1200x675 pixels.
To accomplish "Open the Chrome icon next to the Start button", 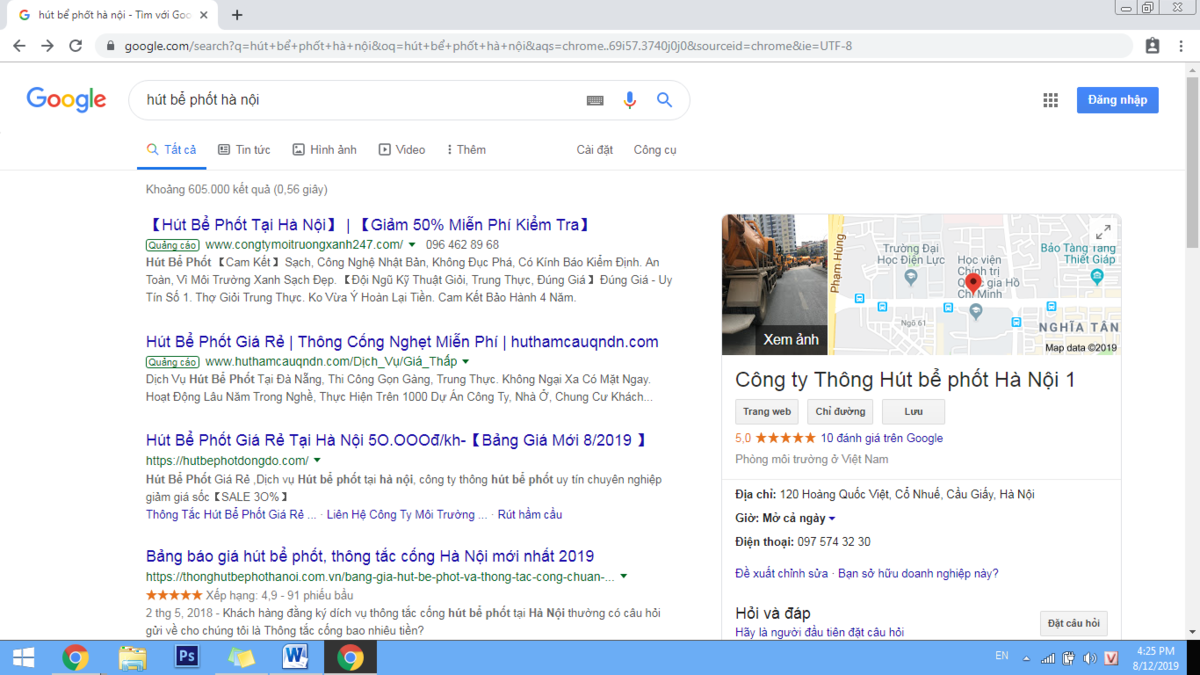I will [x=76, y=657].
